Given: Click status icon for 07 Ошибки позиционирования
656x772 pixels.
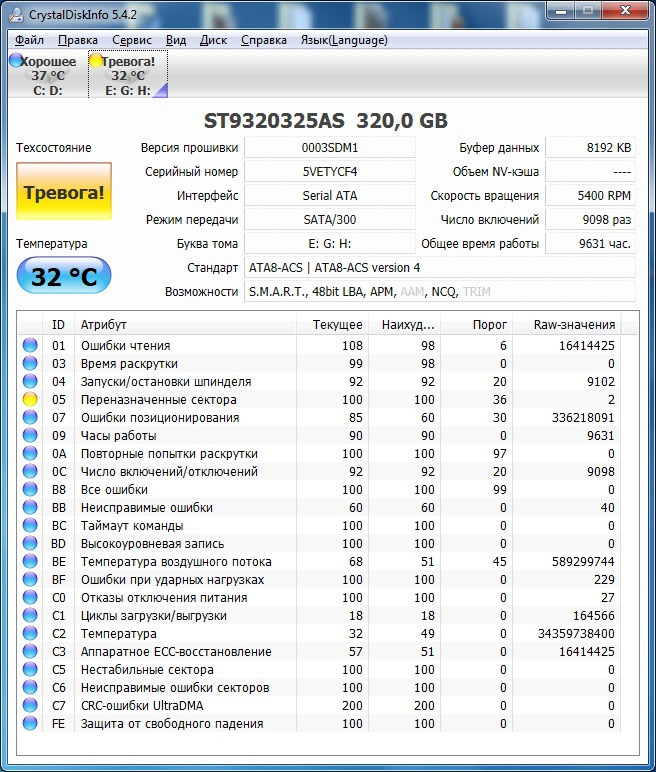Looking at the screenshot, I should point(30,417).
